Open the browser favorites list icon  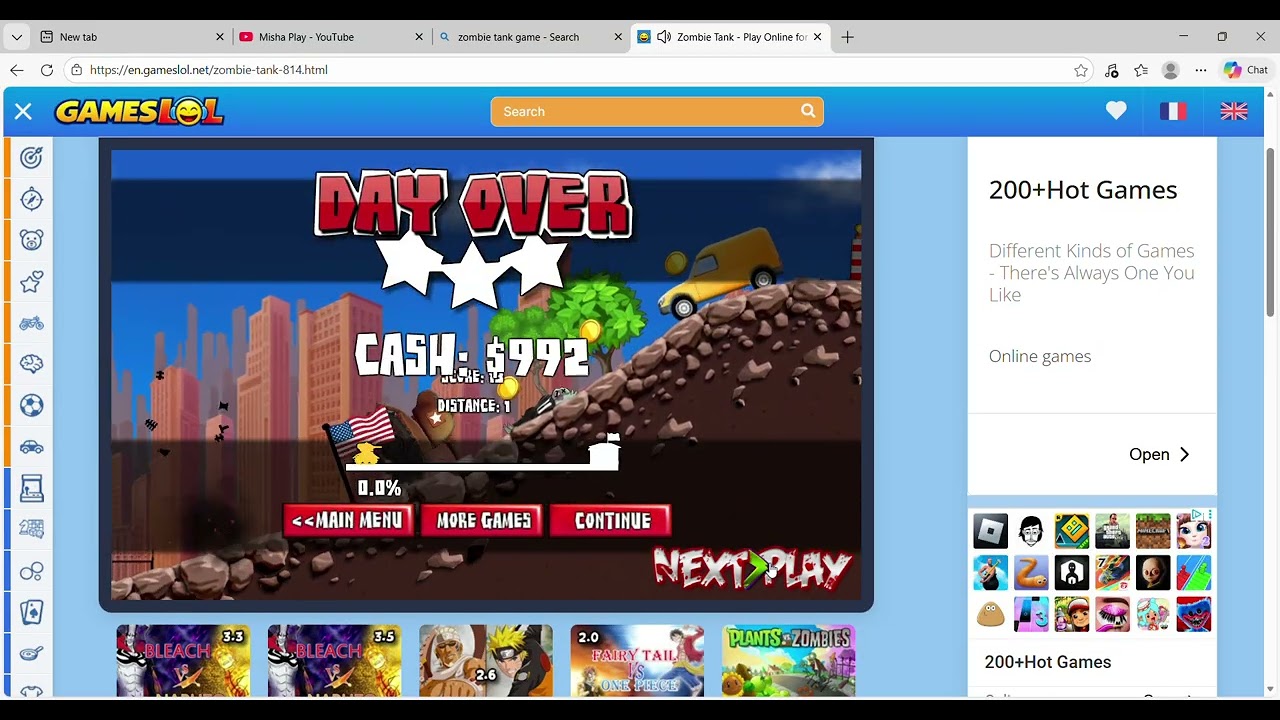pos(1141,70)
